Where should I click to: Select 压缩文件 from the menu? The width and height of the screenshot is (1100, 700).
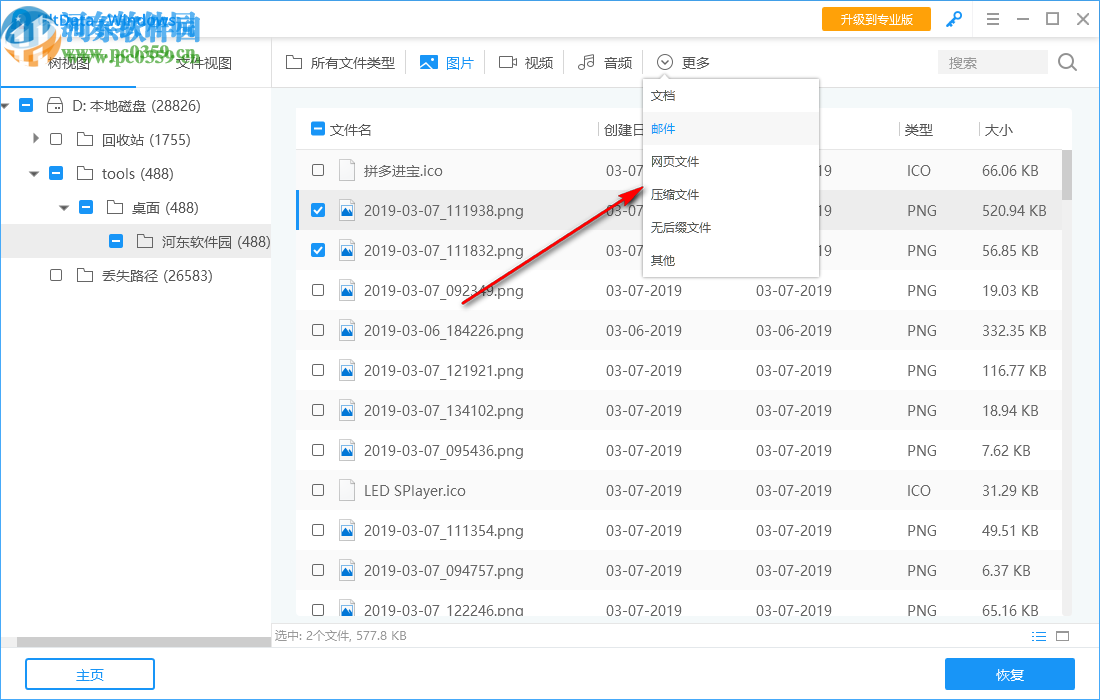(676, 194)
